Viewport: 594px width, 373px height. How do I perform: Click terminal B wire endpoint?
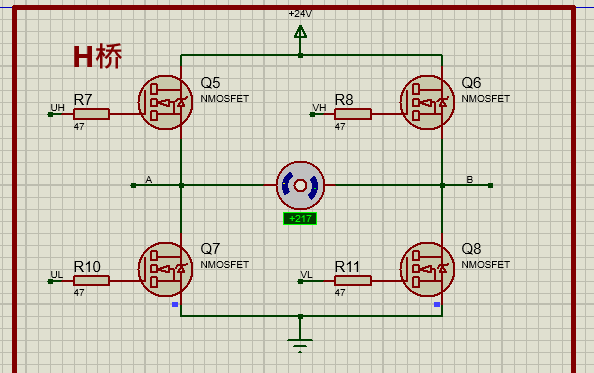click(x=491, y=186)
